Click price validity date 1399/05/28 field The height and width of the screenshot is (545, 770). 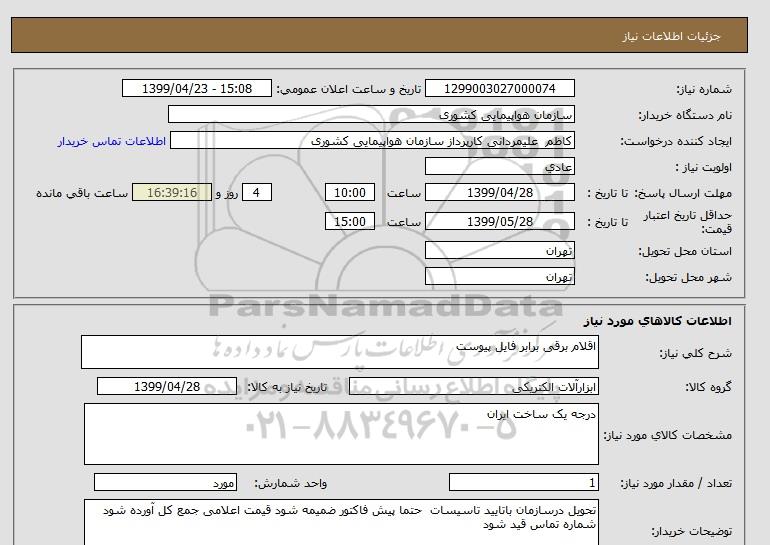pos(499,221)
